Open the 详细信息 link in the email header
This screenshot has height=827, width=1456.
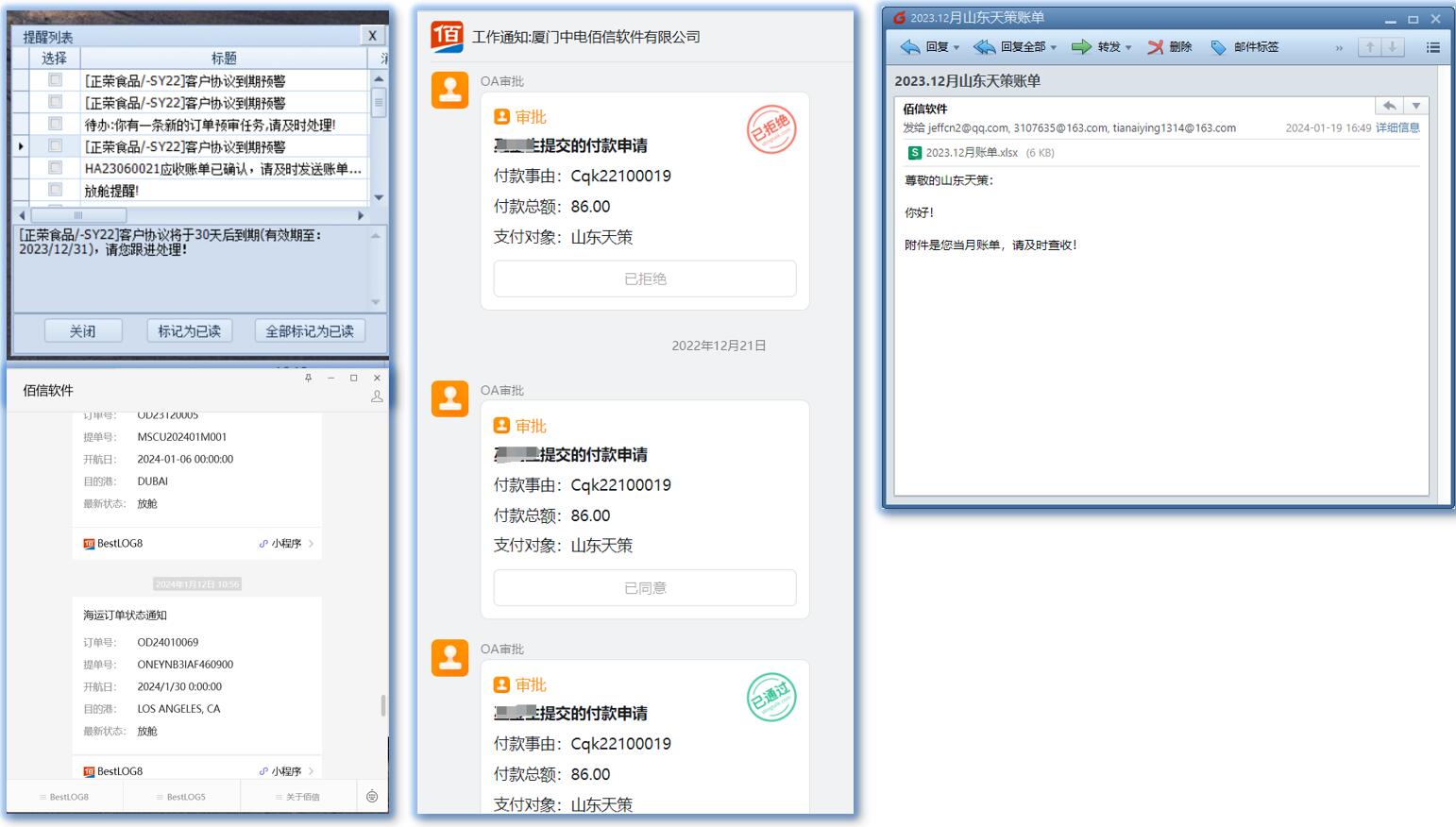[1397, 128]
